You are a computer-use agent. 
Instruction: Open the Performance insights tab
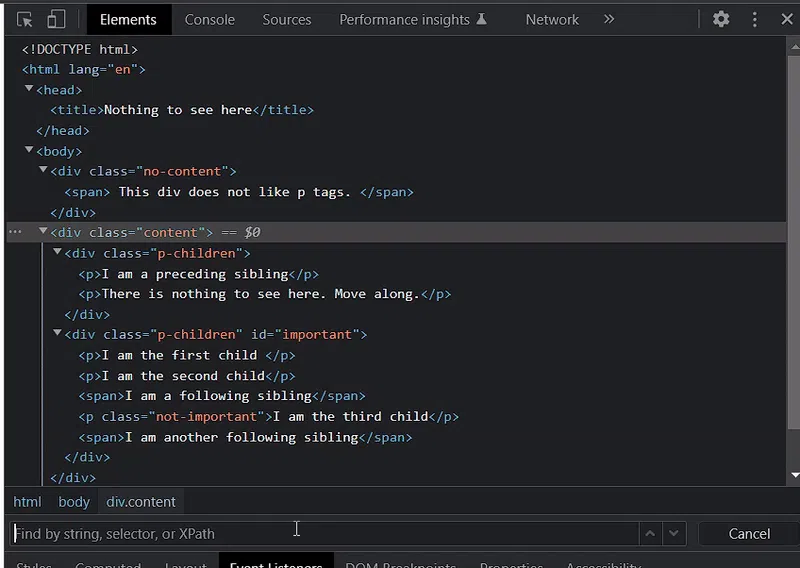413,20
